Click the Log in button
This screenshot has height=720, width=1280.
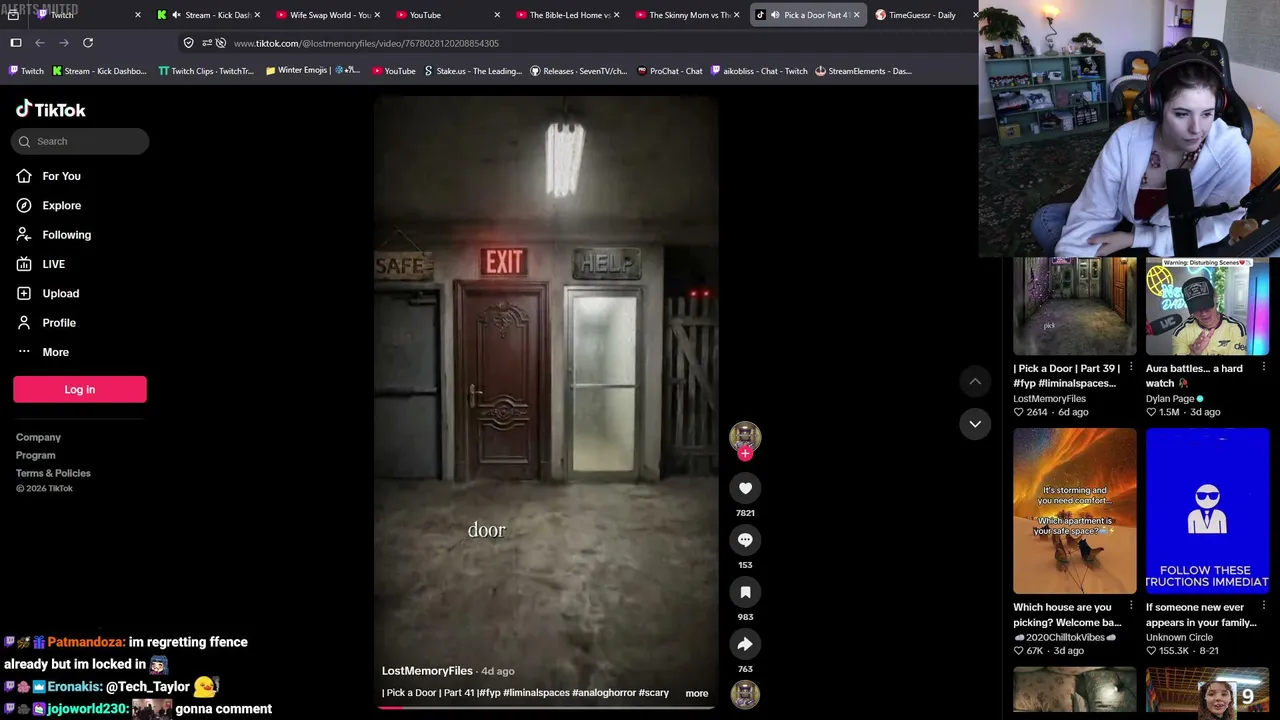point(80,389)
